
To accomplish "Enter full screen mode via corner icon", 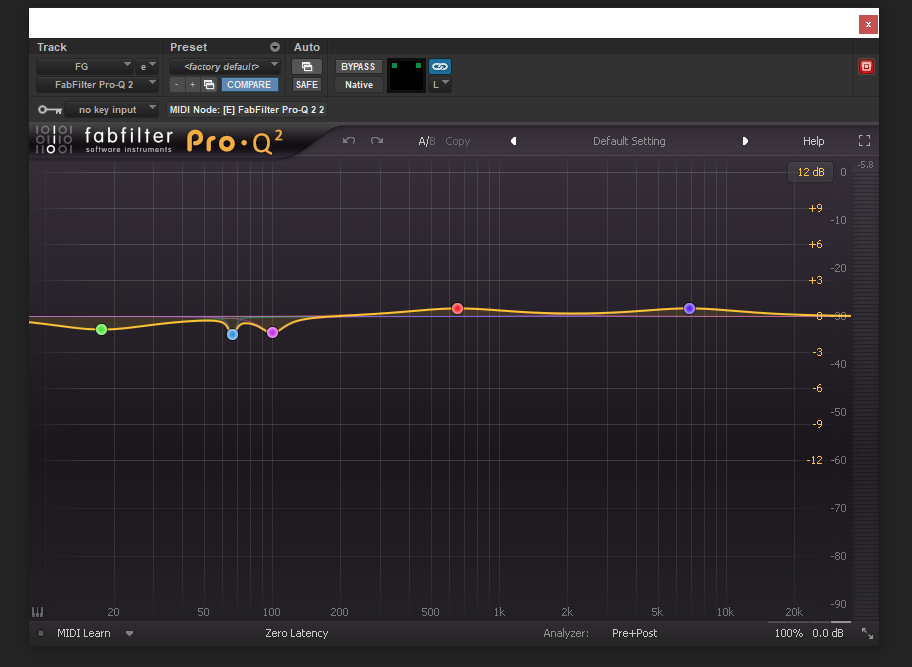I will [865, 141].
